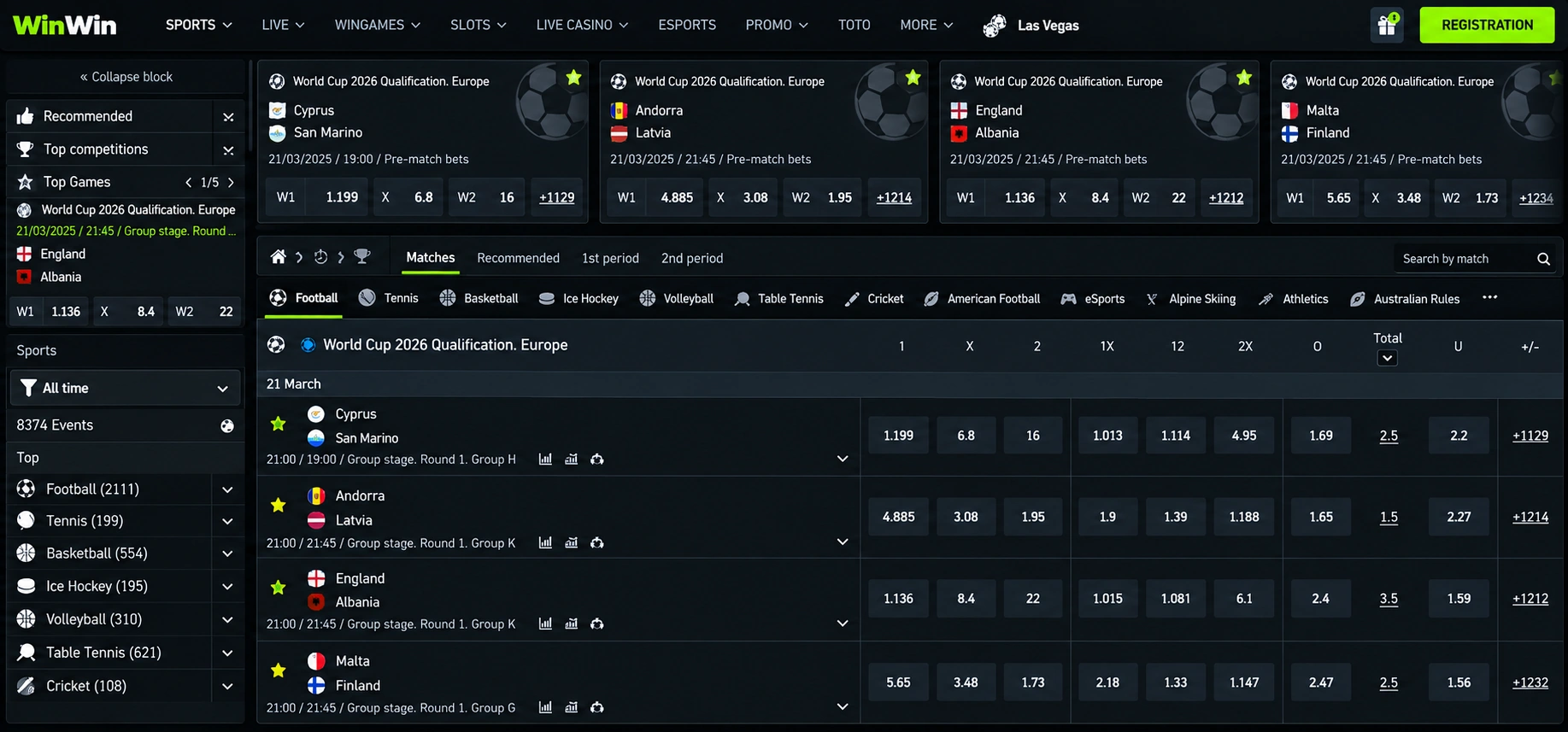Open the All time filter dropdown
1568x732 pixels.
click(125, 388)
